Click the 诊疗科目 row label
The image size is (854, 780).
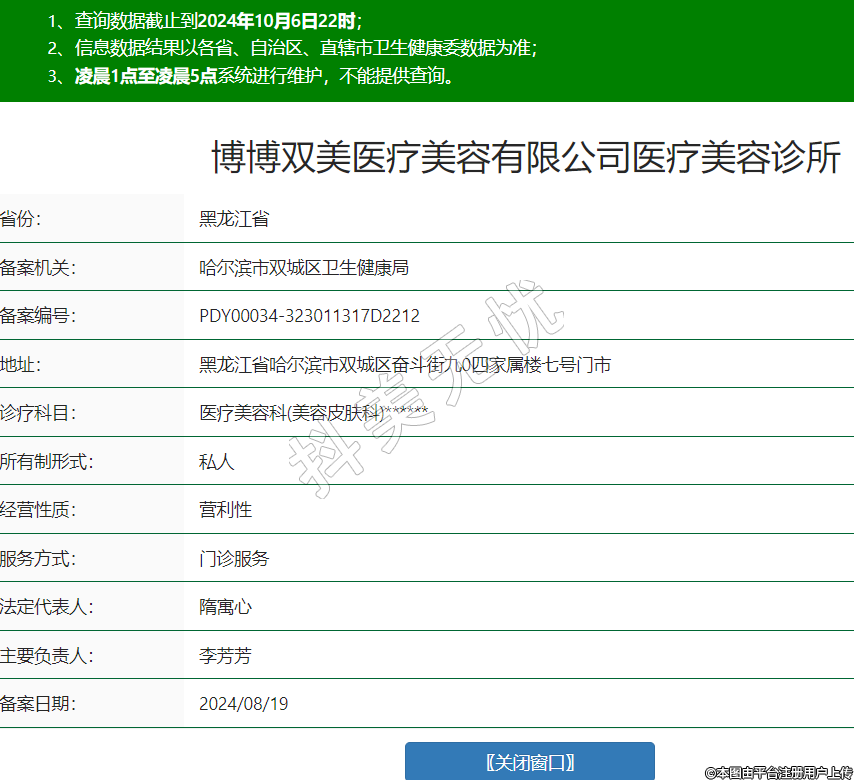(39, 413)
